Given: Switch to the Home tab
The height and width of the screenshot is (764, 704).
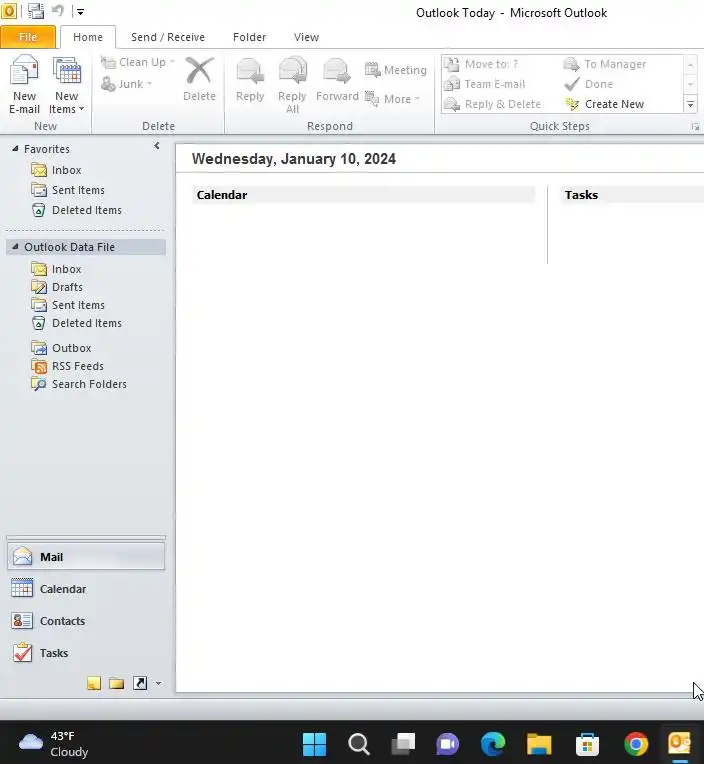Looking at the screenshot, I should [x=88, y=37].
